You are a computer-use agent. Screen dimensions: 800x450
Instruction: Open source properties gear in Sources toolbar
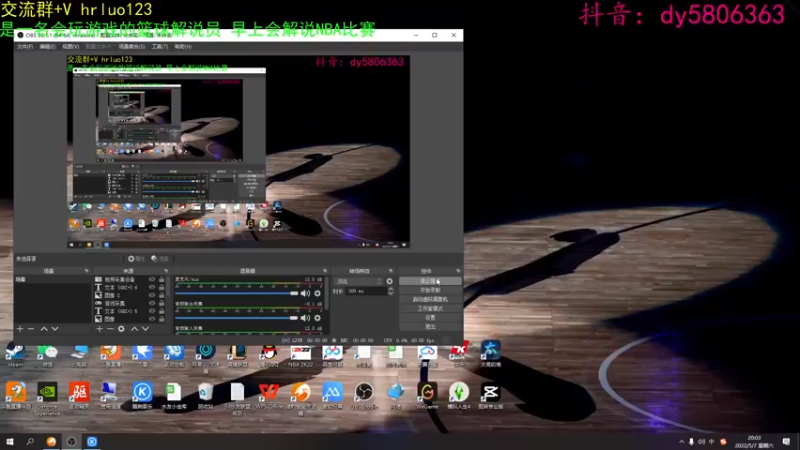[121, 329]
